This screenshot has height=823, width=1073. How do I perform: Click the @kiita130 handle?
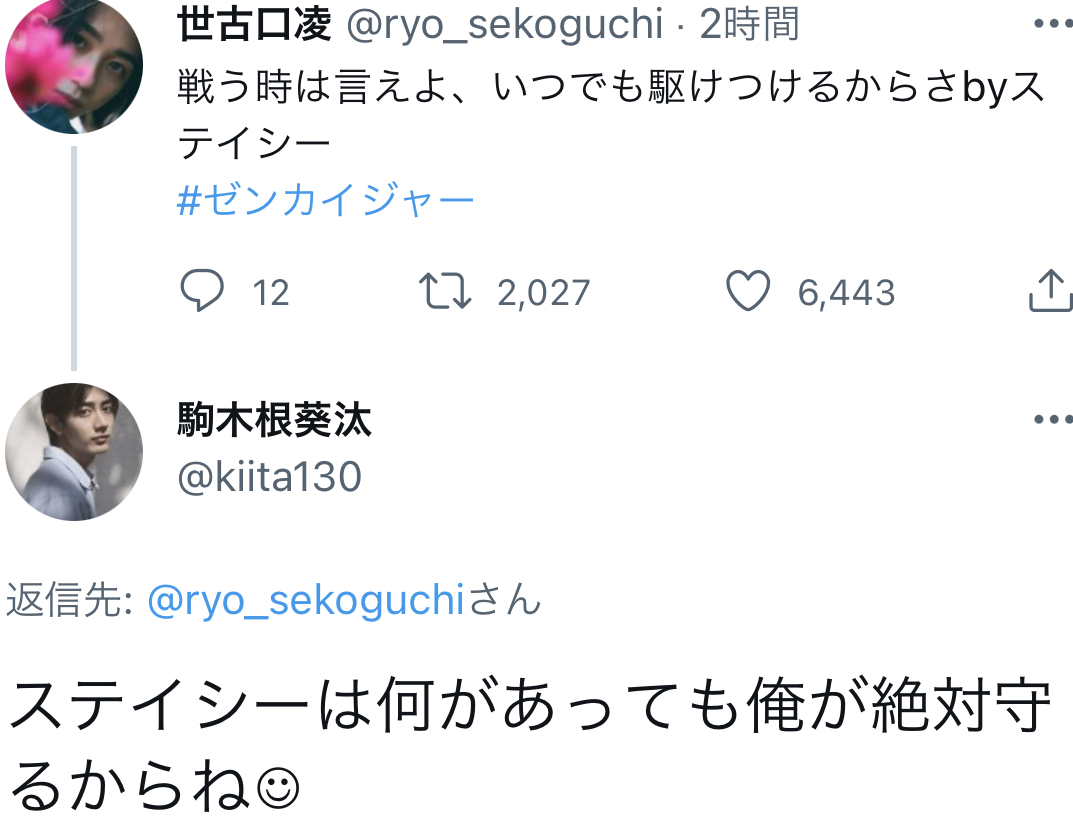[x=269, y=478]
